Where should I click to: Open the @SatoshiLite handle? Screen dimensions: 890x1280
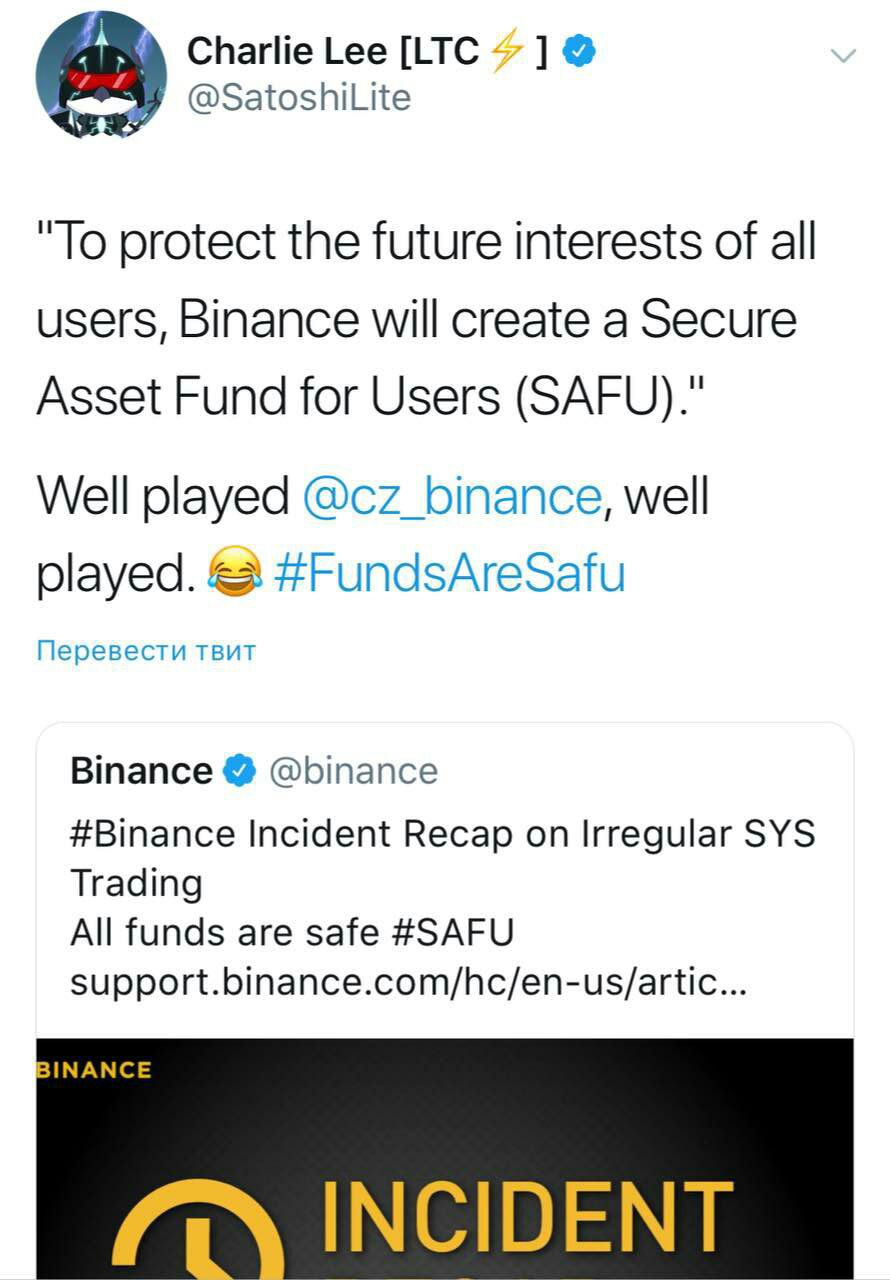click(299, 98)
